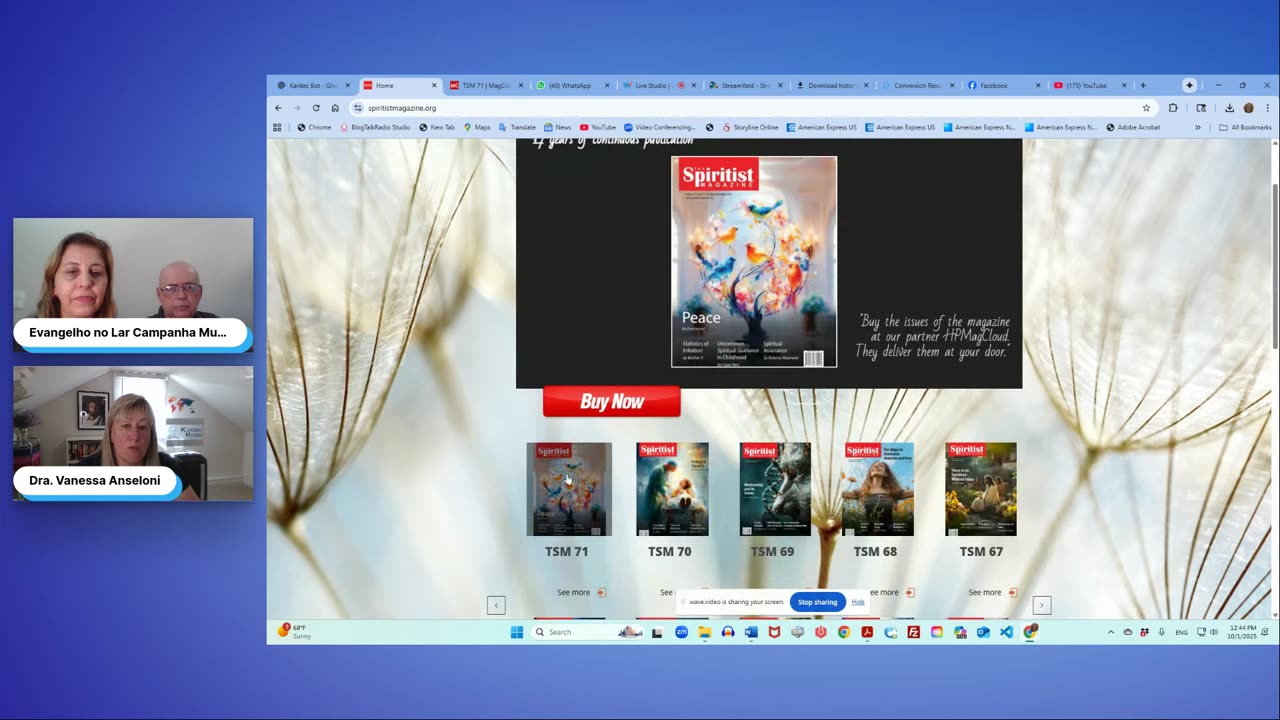Open See more under TSM 71
The image size is (1280, 720).
click(x=580, y=592)
